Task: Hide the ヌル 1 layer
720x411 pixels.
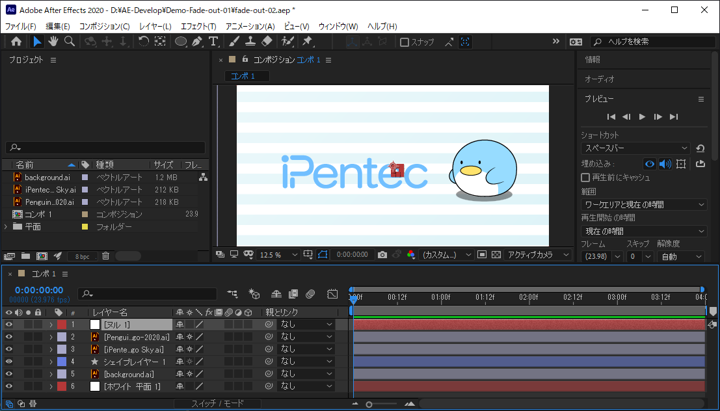Action: point(9,325)
